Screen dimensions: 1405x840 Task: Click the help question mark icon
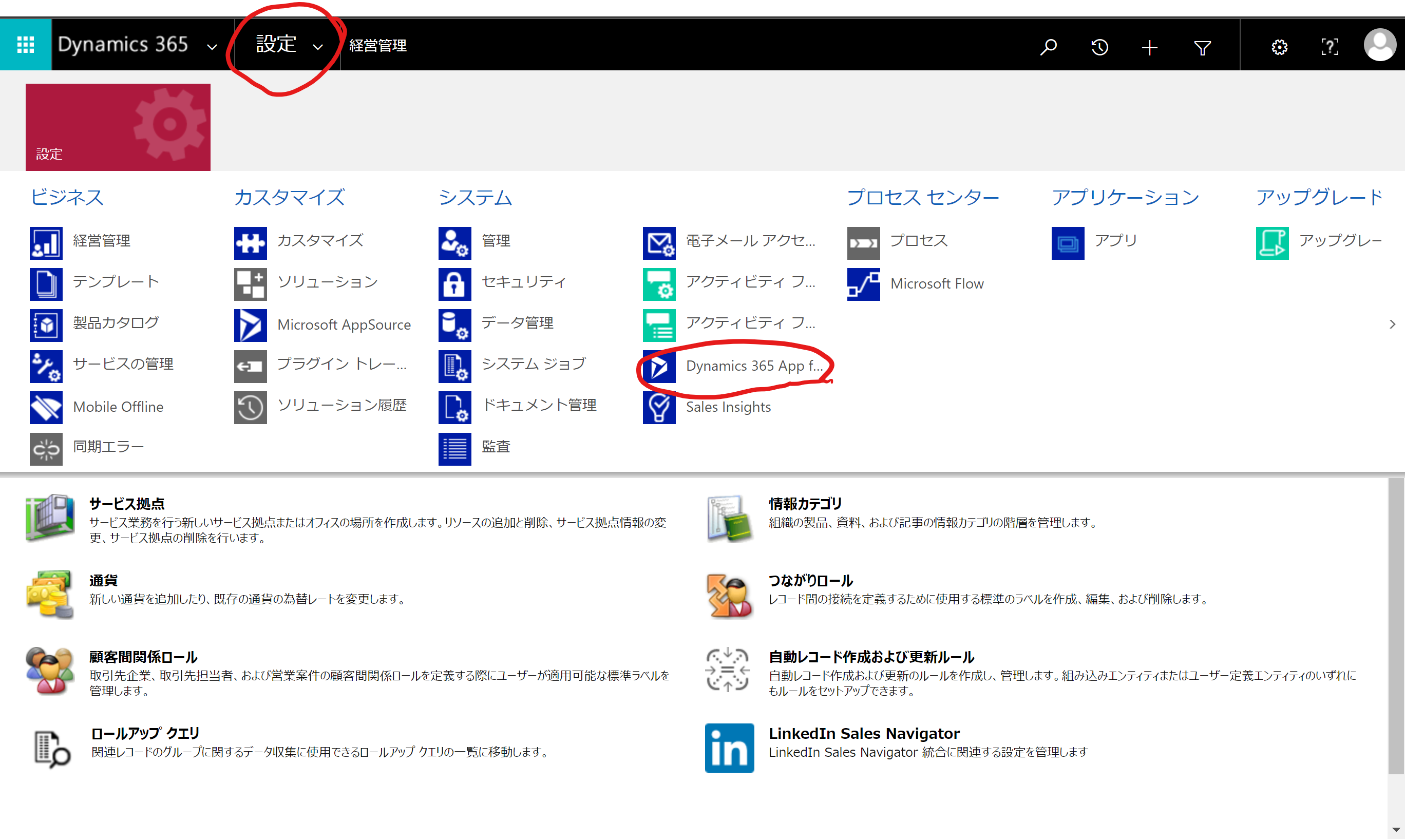[x=1329, y=47]
